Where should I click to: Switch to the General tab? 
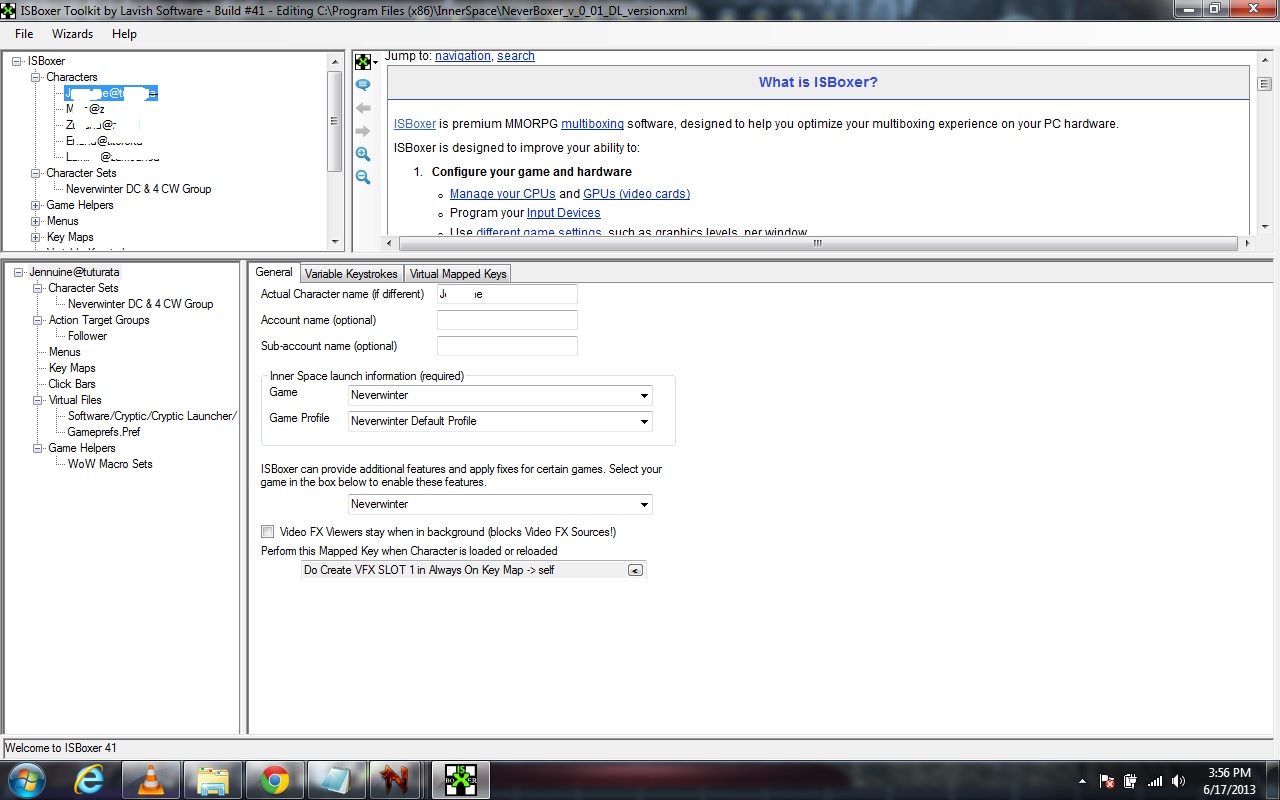click(x=274, y=272)
